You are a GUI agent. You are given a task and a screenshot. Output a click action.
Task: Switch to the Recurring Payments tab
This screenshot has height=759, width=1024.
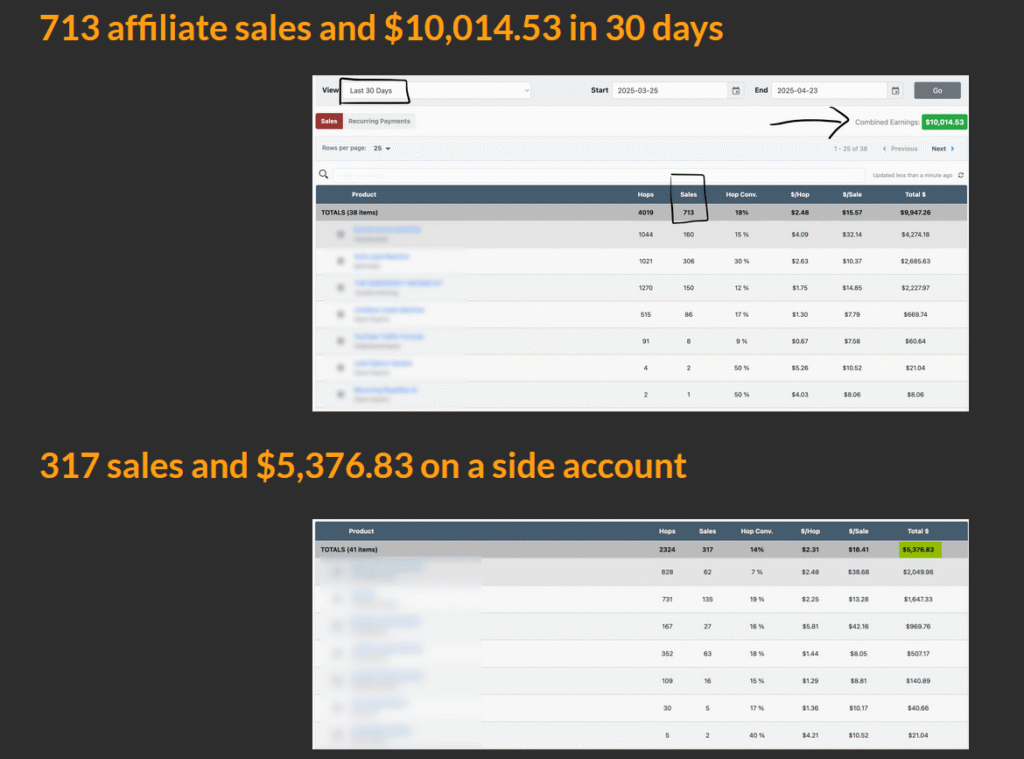coord(379,121)
